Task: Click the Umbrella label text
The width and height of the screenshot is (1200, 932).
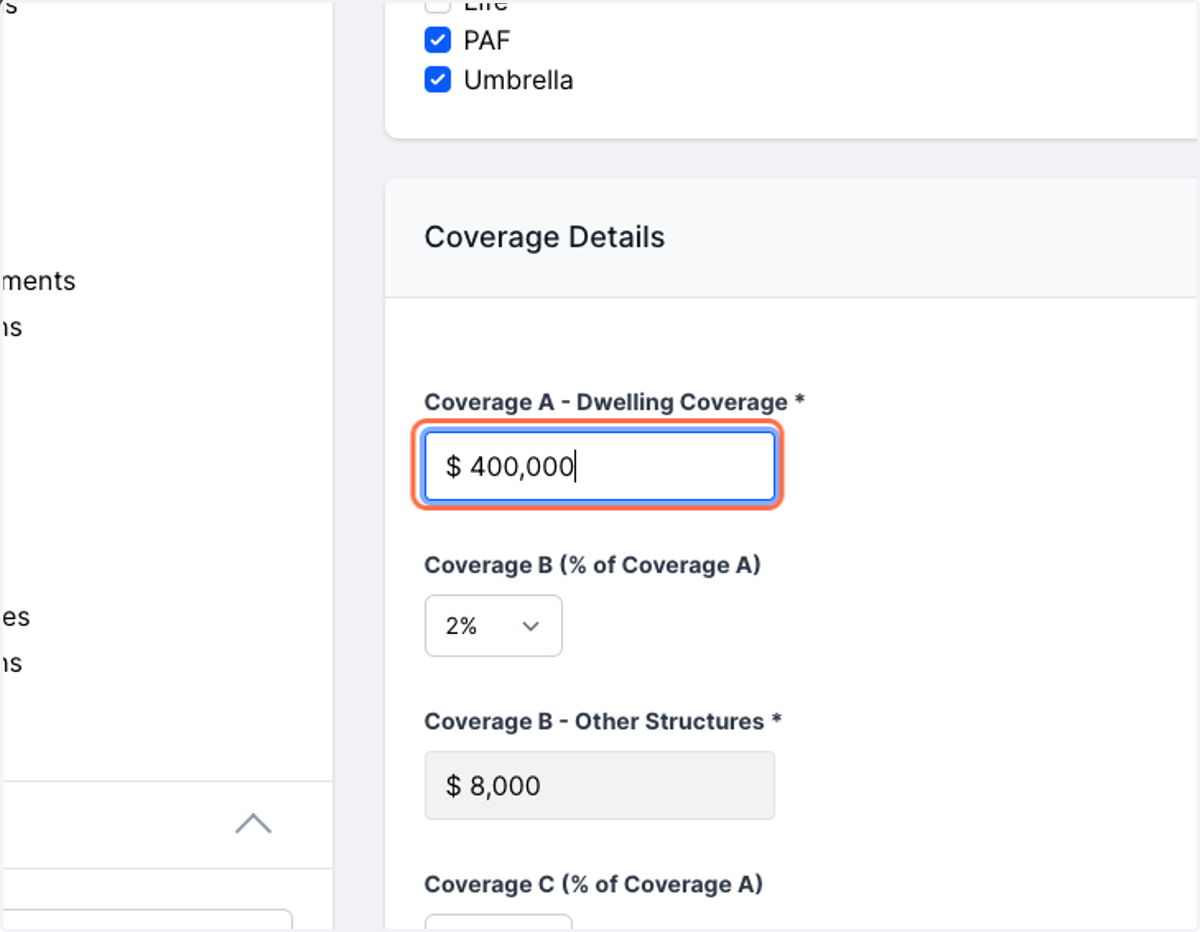Action: pos(518,80)
